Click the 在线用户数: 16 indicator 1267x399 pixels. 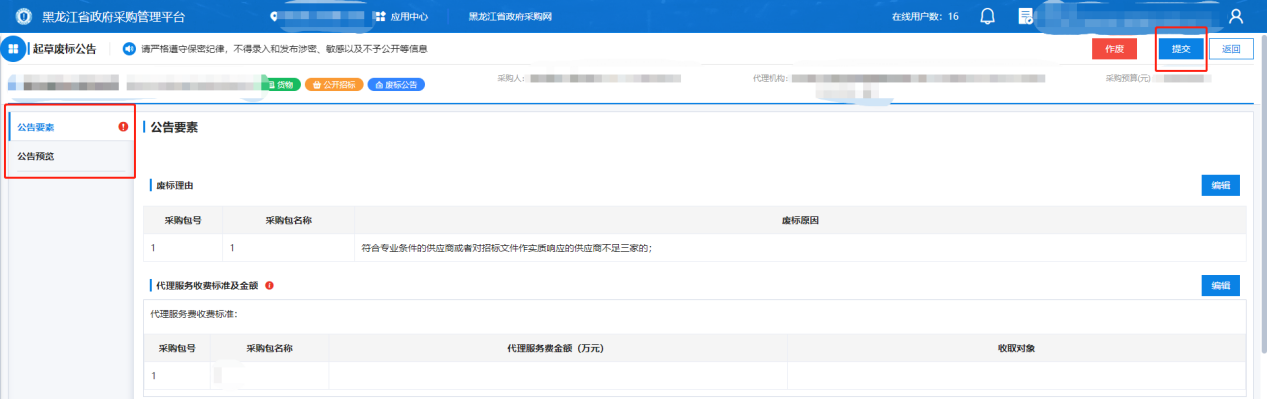(924, 17)
